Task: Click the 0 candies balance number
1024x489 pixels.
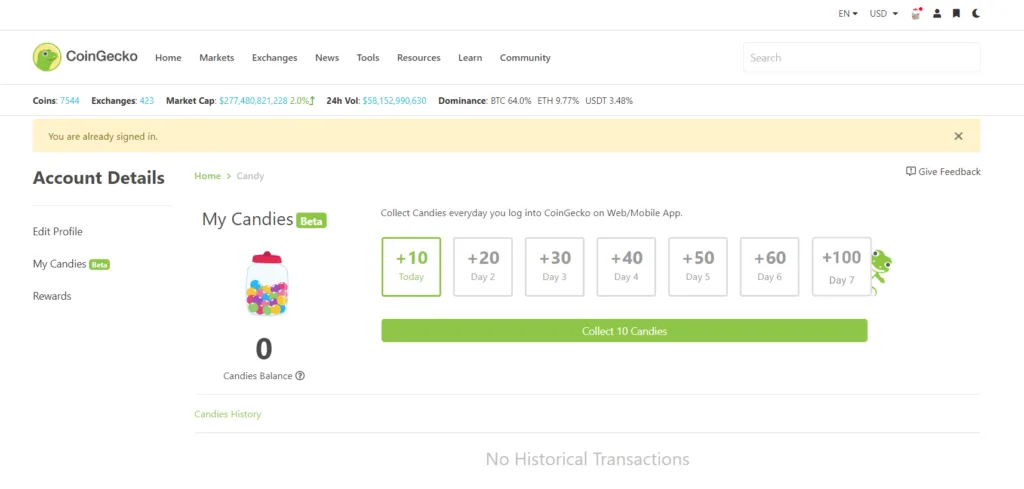Action: [264, 349]
